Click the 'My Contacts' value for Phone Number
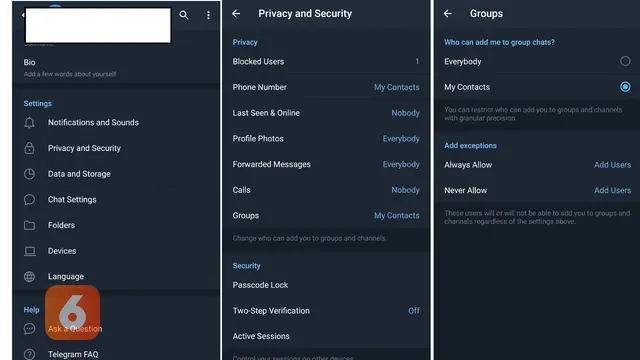This screenshot has width=640, height=360. pyautogui.click(x=396, y=87)
